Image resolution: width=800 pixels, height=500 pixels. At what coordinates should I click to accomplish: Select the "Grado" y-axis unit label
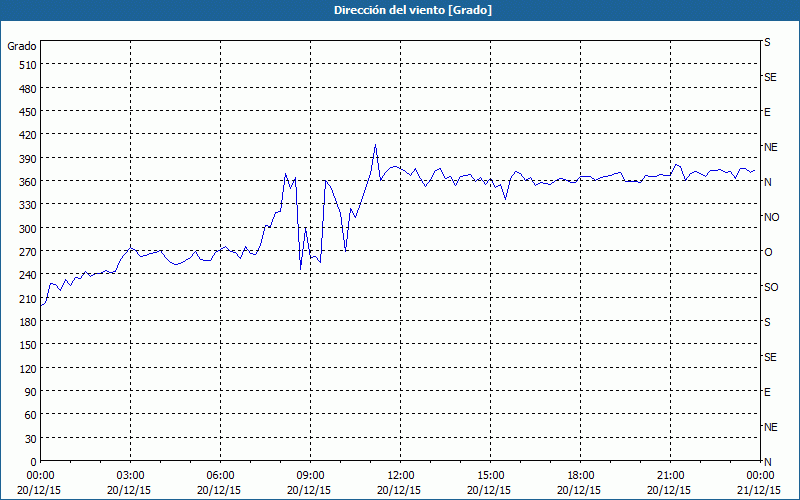(22, 46)
